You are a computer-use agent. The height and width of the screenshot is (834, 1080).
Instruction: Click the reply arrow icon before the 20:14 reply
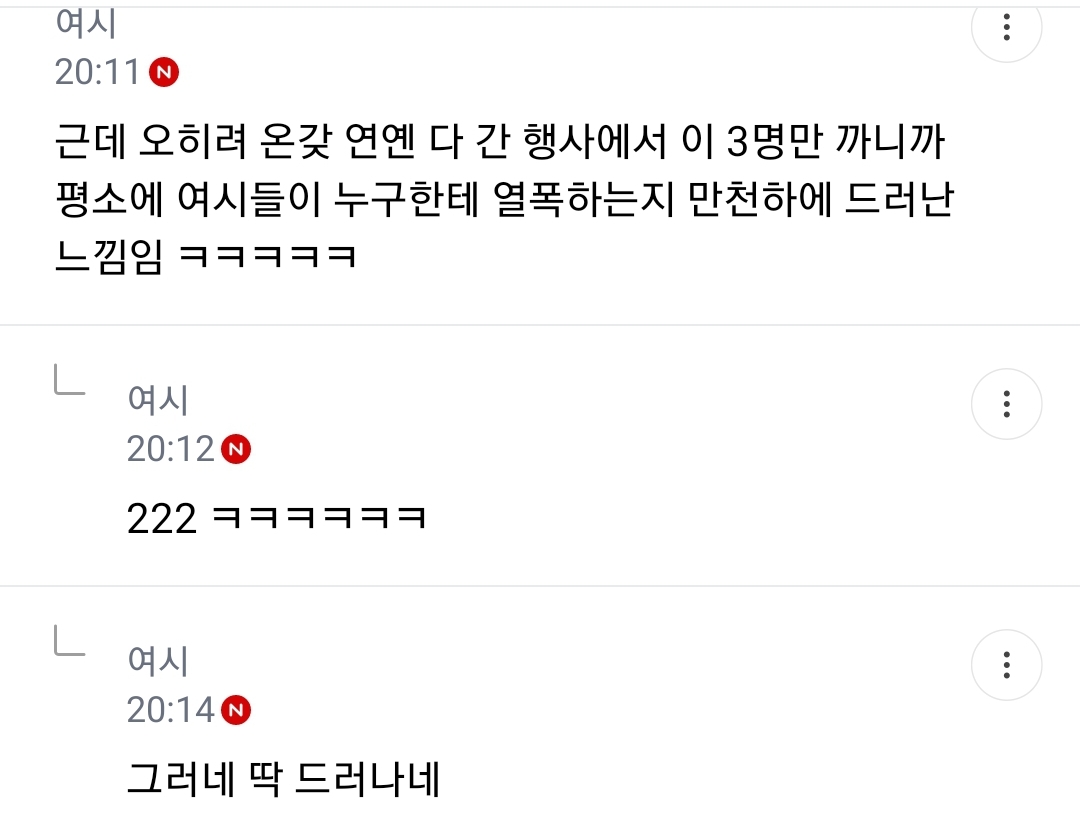tap(70, 640)
